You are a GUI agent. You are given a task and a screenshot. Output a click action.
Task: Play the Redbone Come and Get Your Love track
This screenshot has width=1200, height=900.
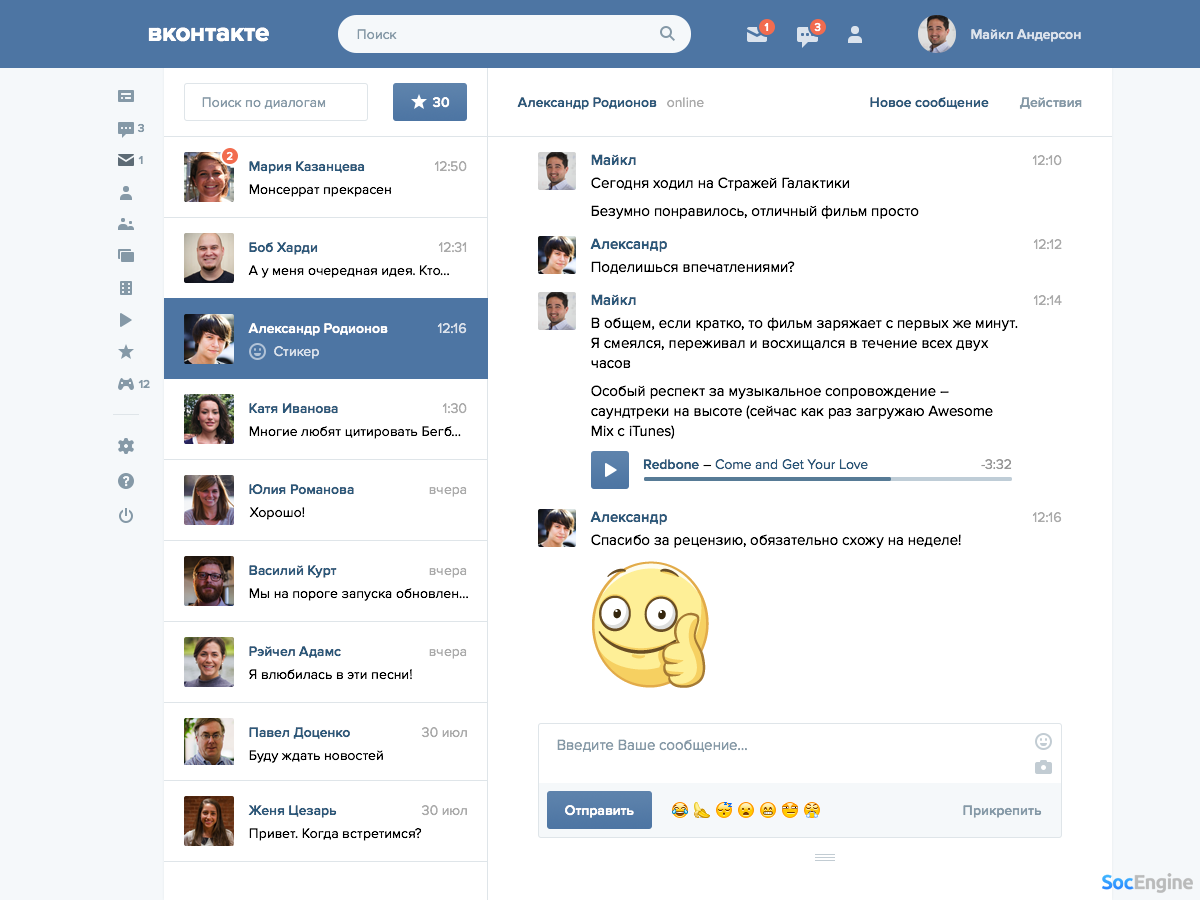pyautogui.click(x=610, y=470)
